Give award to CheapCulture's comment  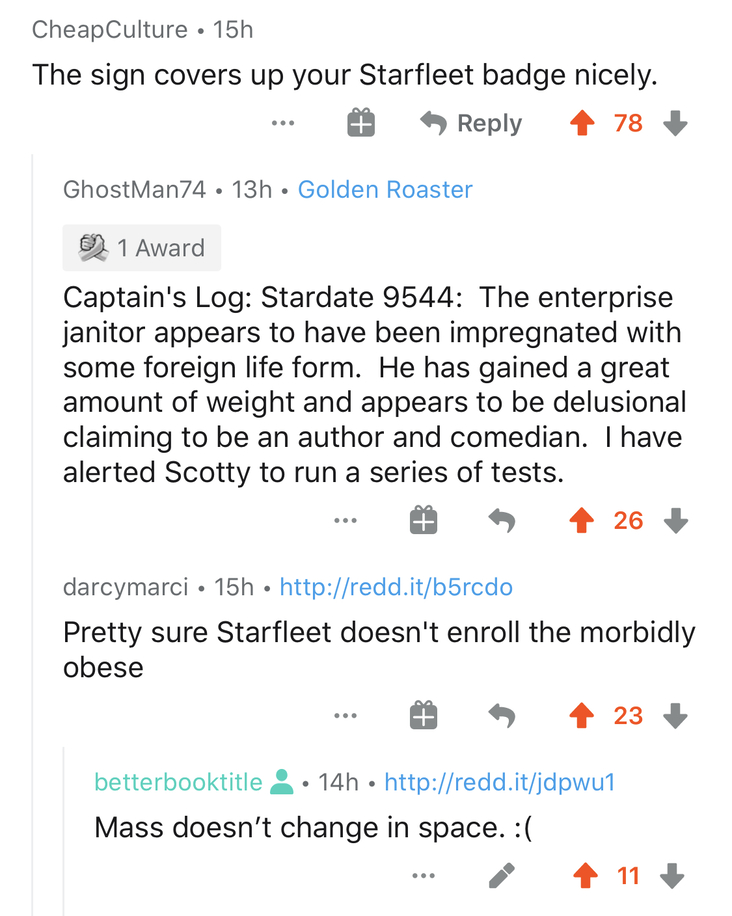(x=361, y=123)
